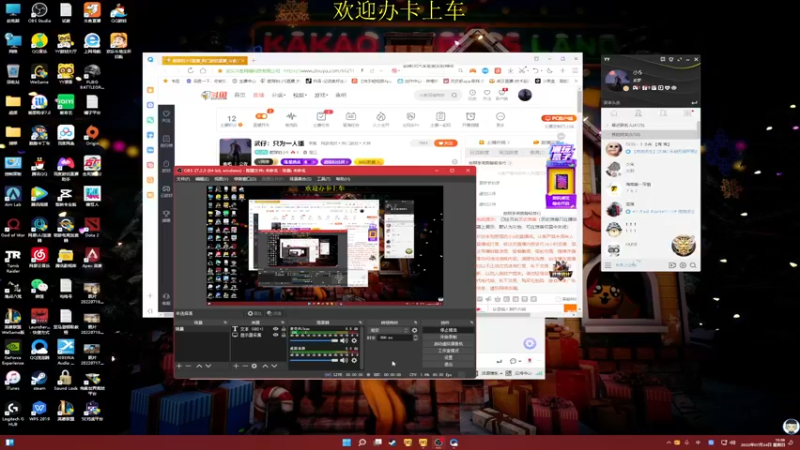
Task: Open OBS 编辑 Edit menu
Action: 202,179
